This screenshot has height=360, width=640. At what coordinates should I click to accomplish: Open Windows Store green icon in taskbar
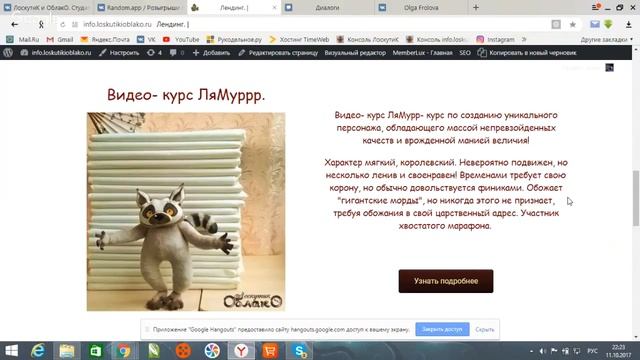click(x=96, y=351)
